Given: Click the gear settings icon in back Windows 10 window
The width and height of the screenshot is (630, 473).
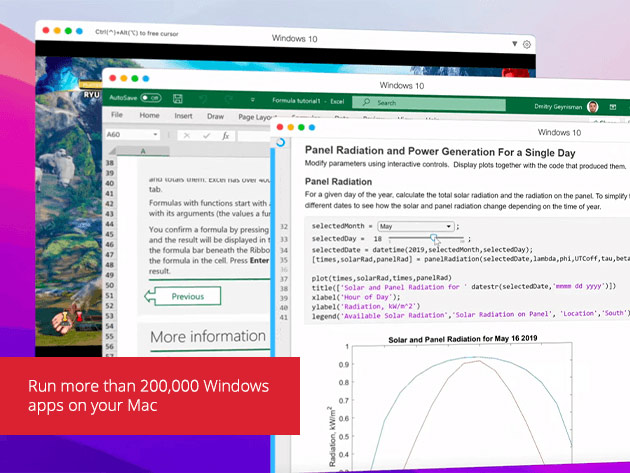Looking at the screenshot, I should pos(527,45).
